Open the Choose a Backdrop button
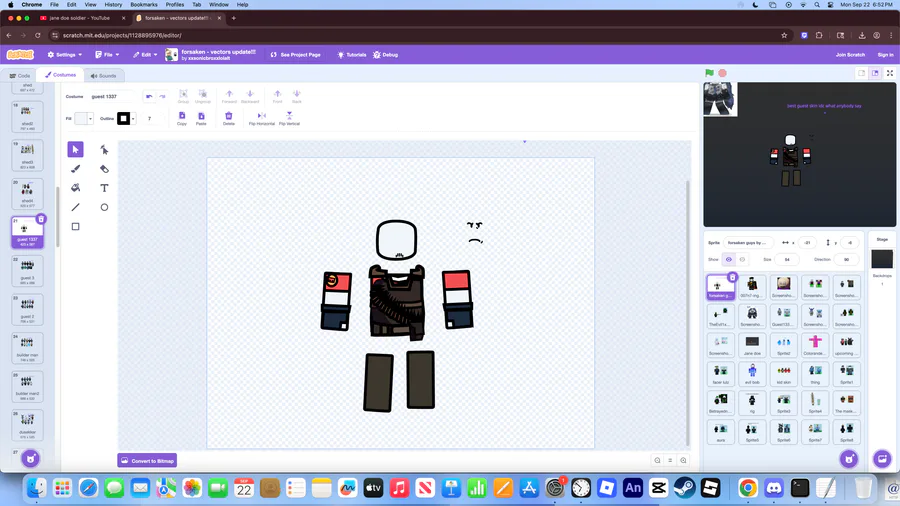This screenshot has height=506, width=900. [882, 458]
